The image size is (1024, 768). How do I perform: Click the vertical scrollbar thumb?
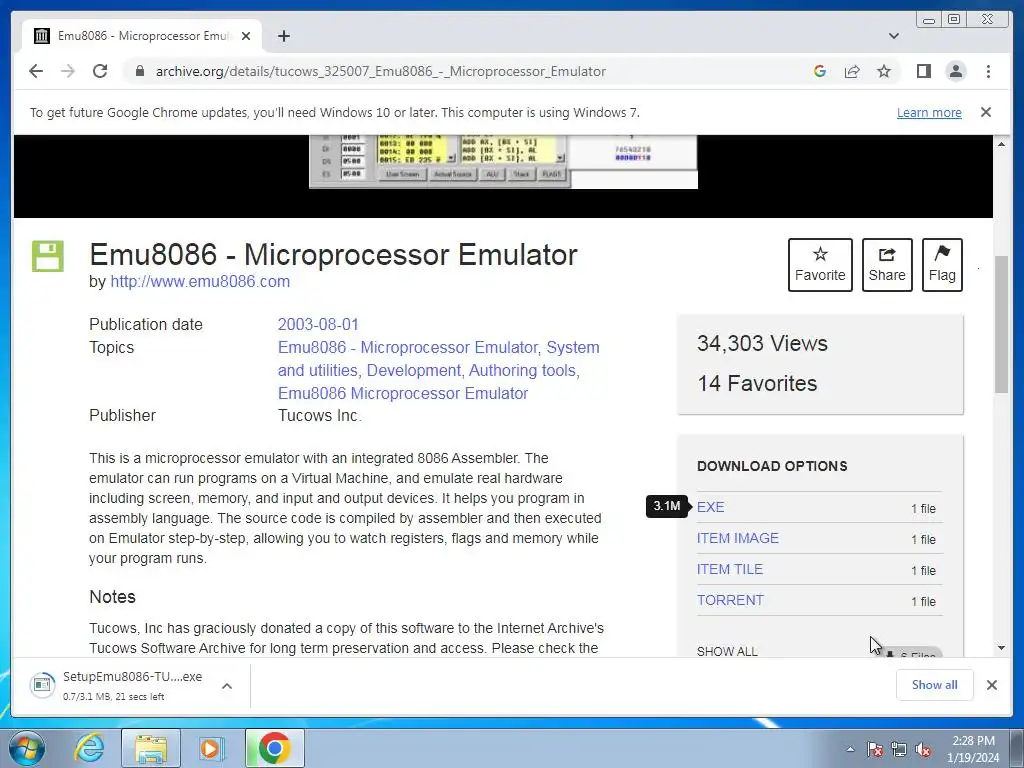pyautogui.click(x=1002, y=325)
